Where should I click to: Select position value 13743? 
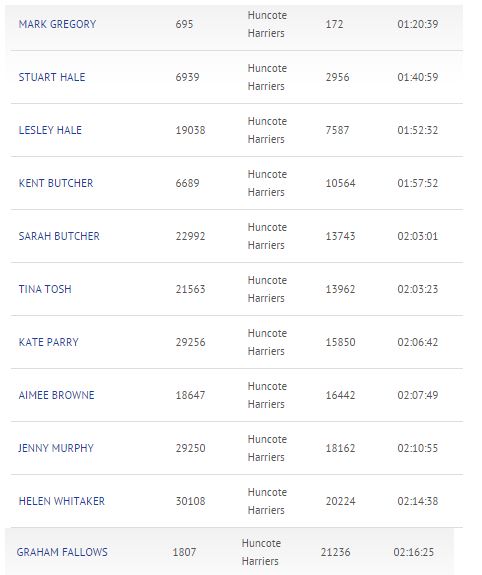[340, 236]
